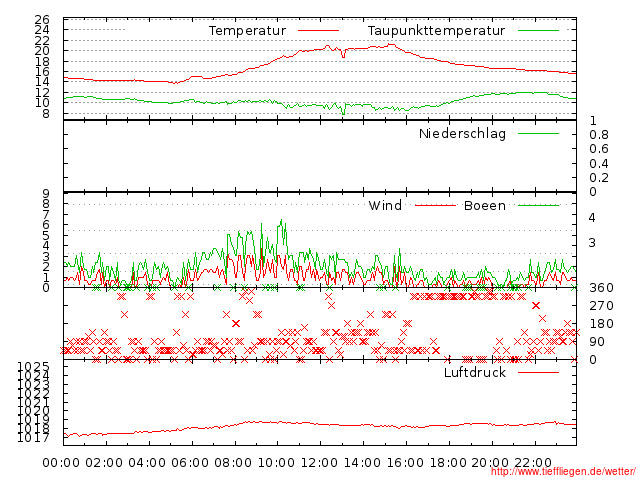Click the Temperatur legend label

247,31
